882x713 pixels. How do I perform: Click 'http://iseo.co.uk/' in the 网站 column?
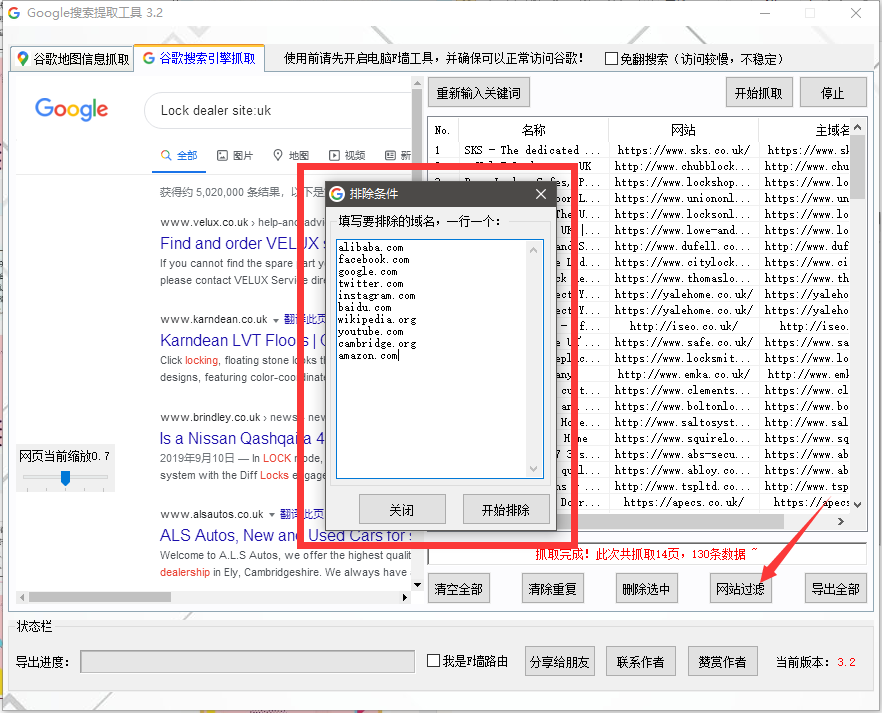click(x=683, y=327)
